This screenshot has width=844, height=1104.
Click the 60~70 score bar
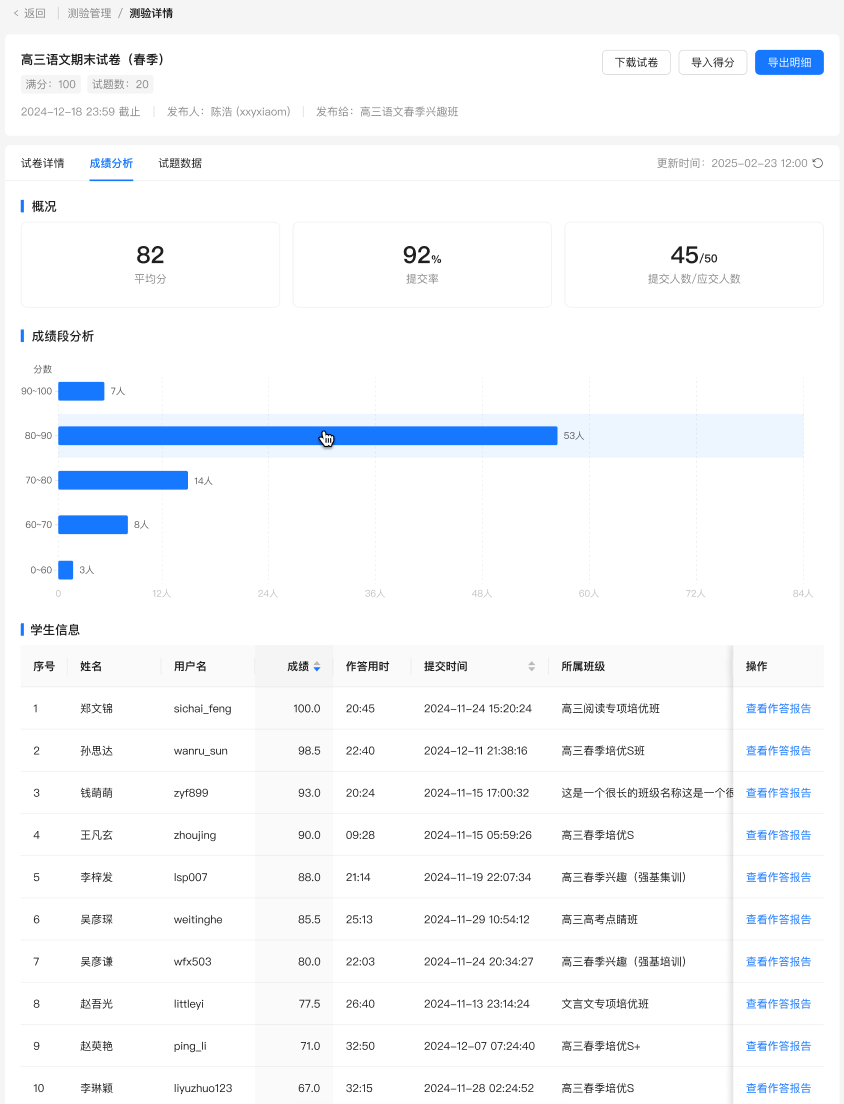93,525
